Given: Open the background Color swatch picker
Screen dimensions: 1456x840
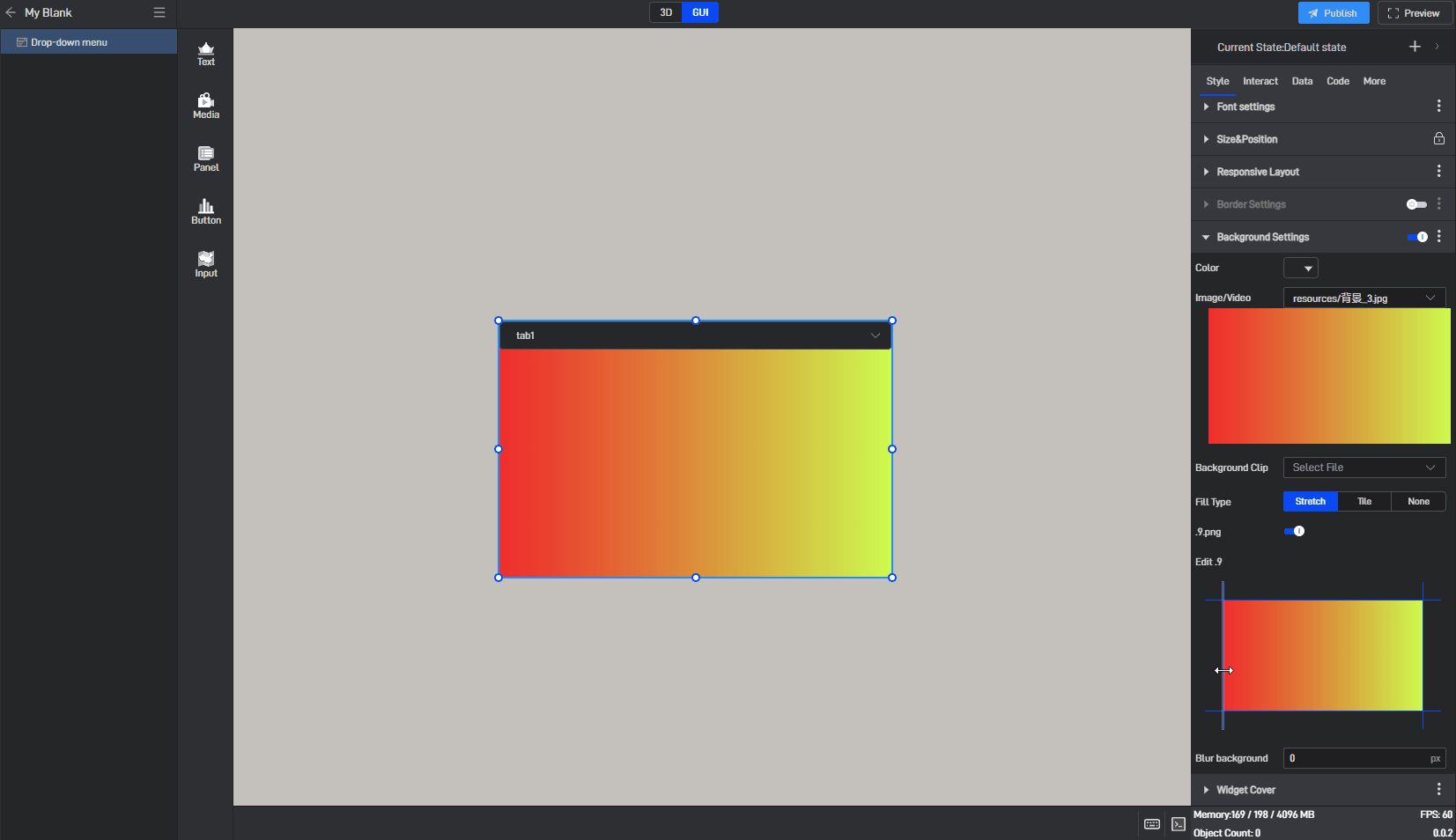Looking at the screenshot, I should (1300, 268).
